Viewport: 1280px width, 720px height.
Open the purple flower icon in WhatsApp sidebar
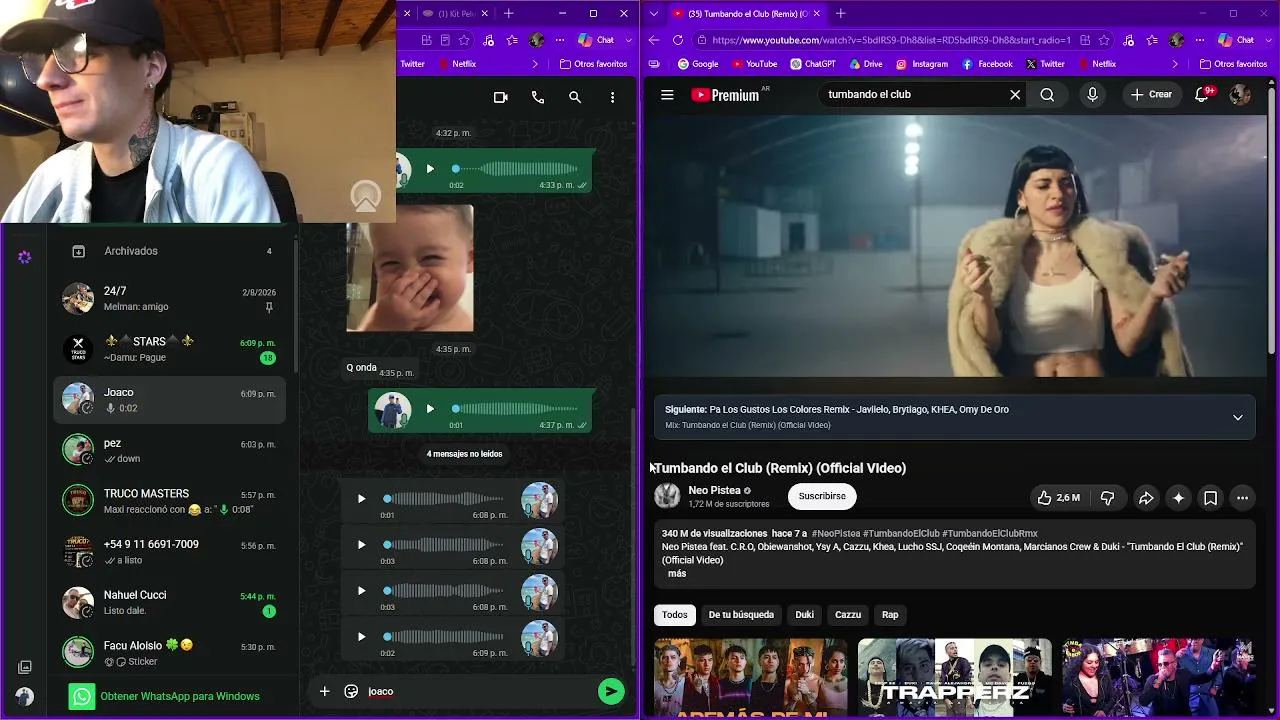(25, 257)
